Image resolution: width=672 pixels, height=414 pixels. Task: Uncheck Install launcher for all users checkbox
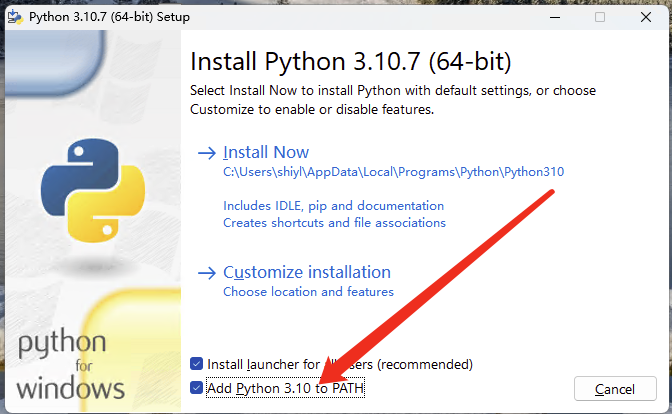pyautogui.click(x=196, y=364)
